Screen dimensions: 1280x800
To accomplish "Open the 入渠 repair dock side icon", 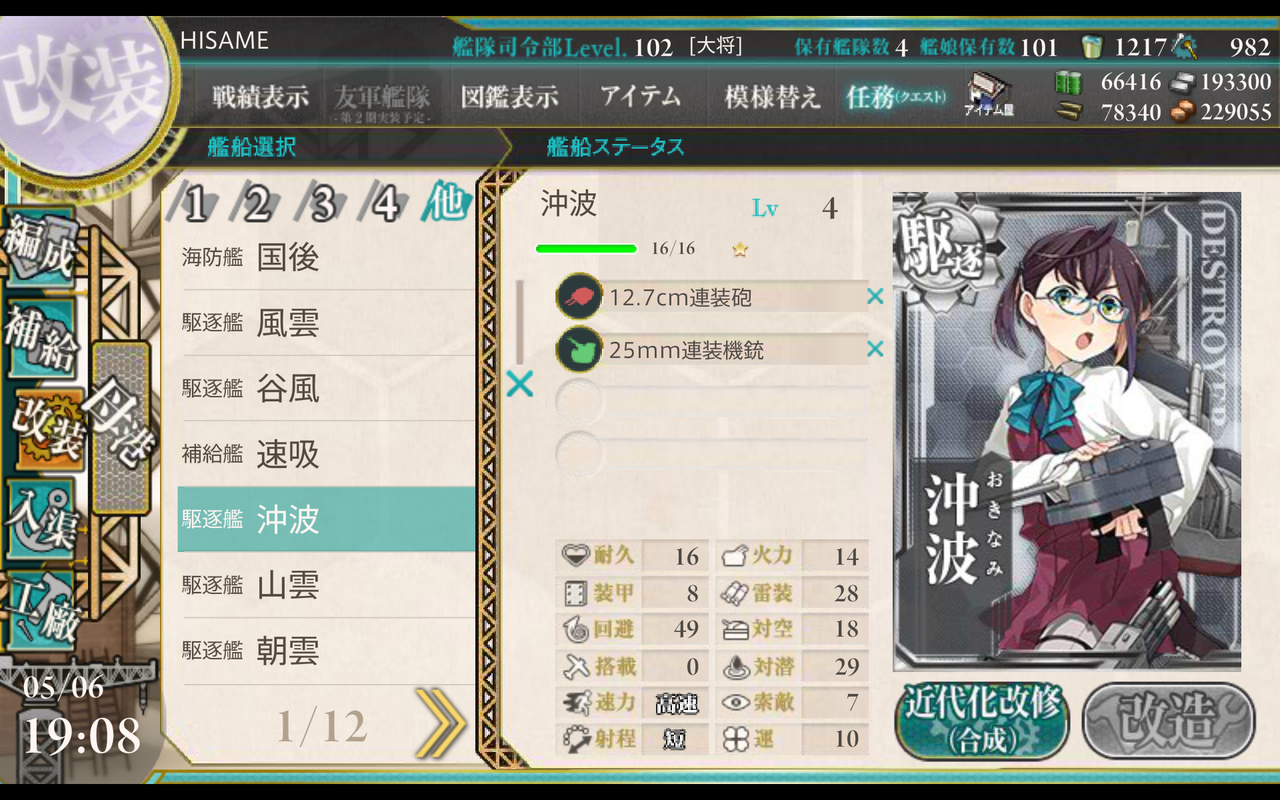I will click(40, 520).
